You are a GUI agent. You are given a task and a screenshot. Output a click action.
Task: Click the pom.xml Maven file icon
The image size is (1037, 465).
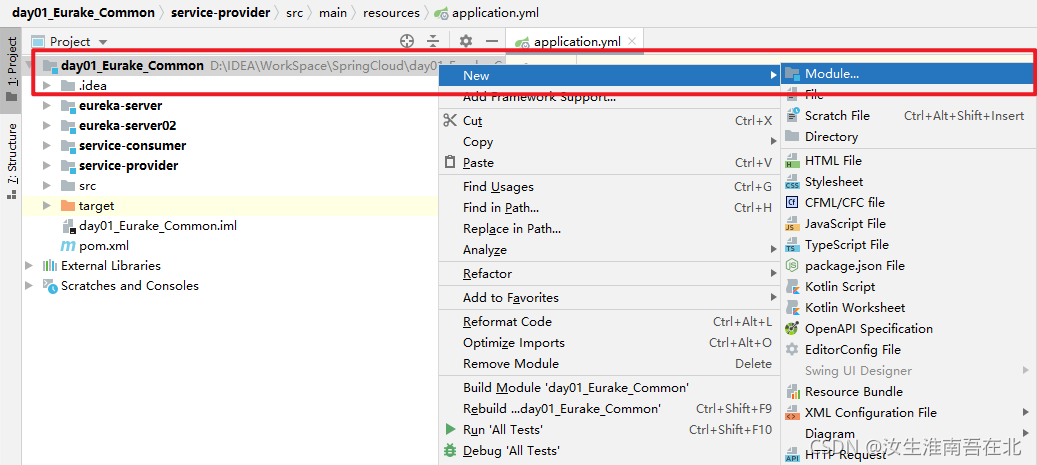[x=68, y=246]
